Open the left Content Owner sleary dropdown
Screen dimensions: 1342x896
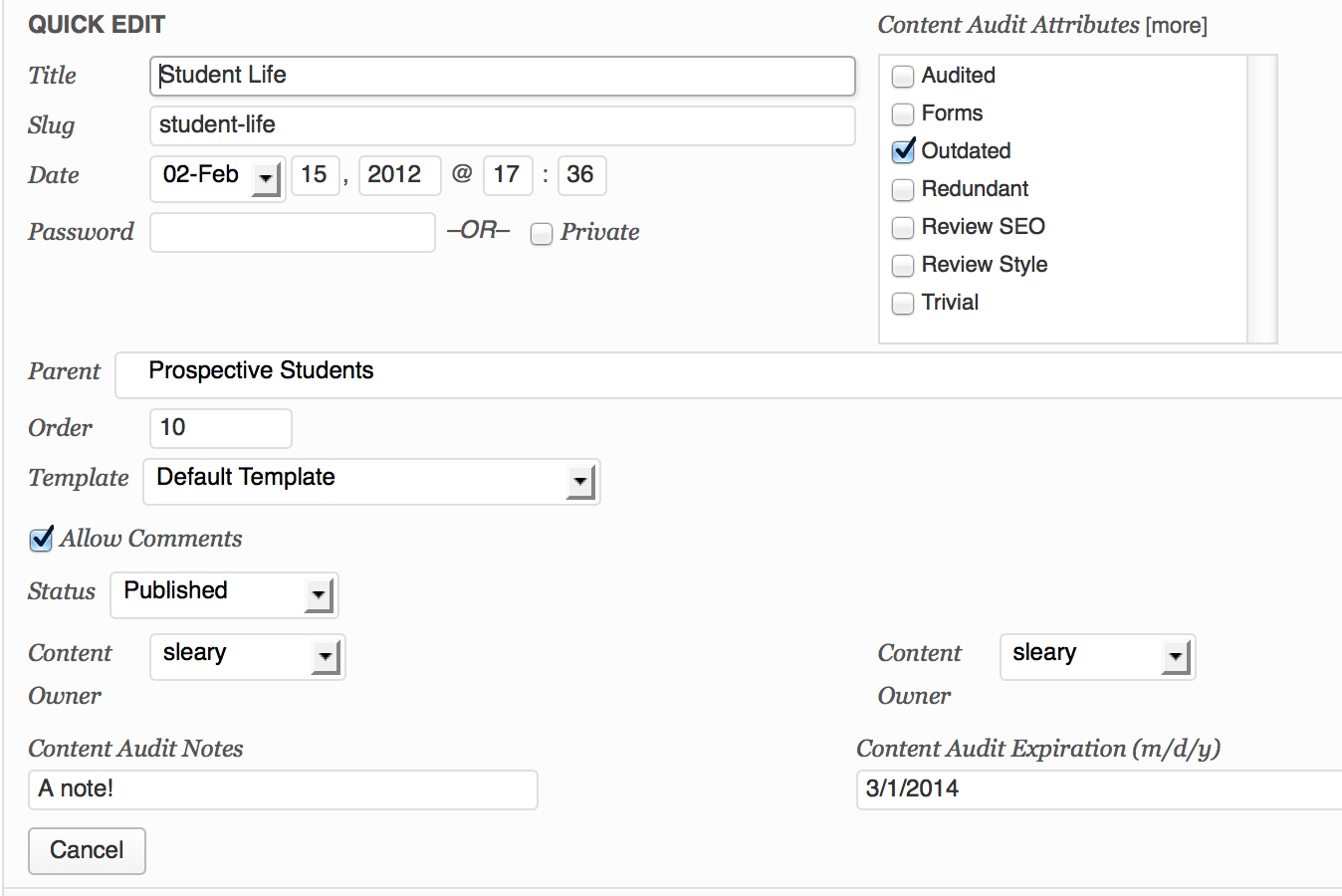(x=247, y=657)
